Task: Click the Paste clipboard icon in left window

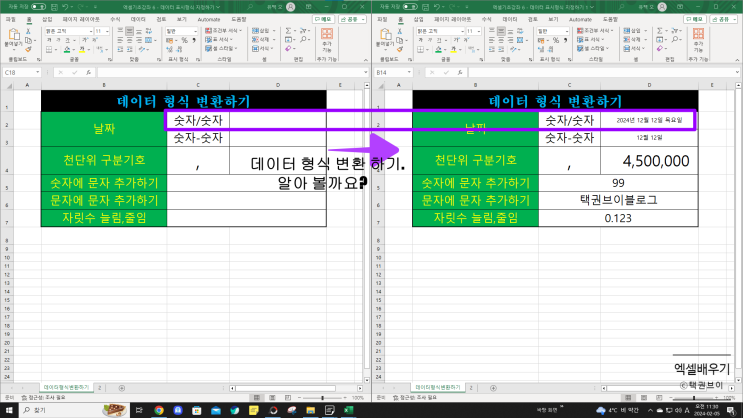Action: pos(14,35)
